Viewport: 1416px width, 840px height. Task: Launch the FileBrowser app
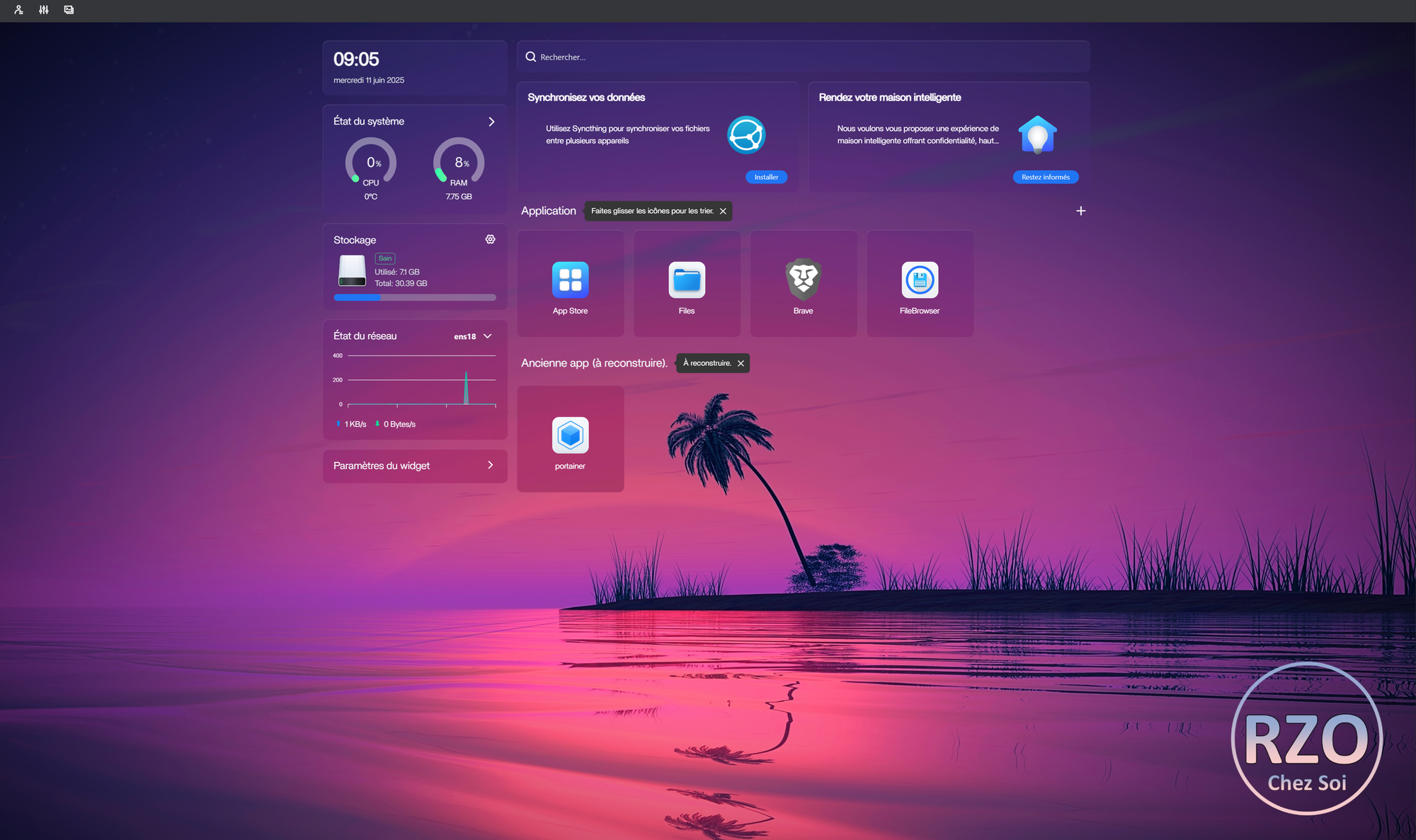pyautogui.click(x=919, y=280)
